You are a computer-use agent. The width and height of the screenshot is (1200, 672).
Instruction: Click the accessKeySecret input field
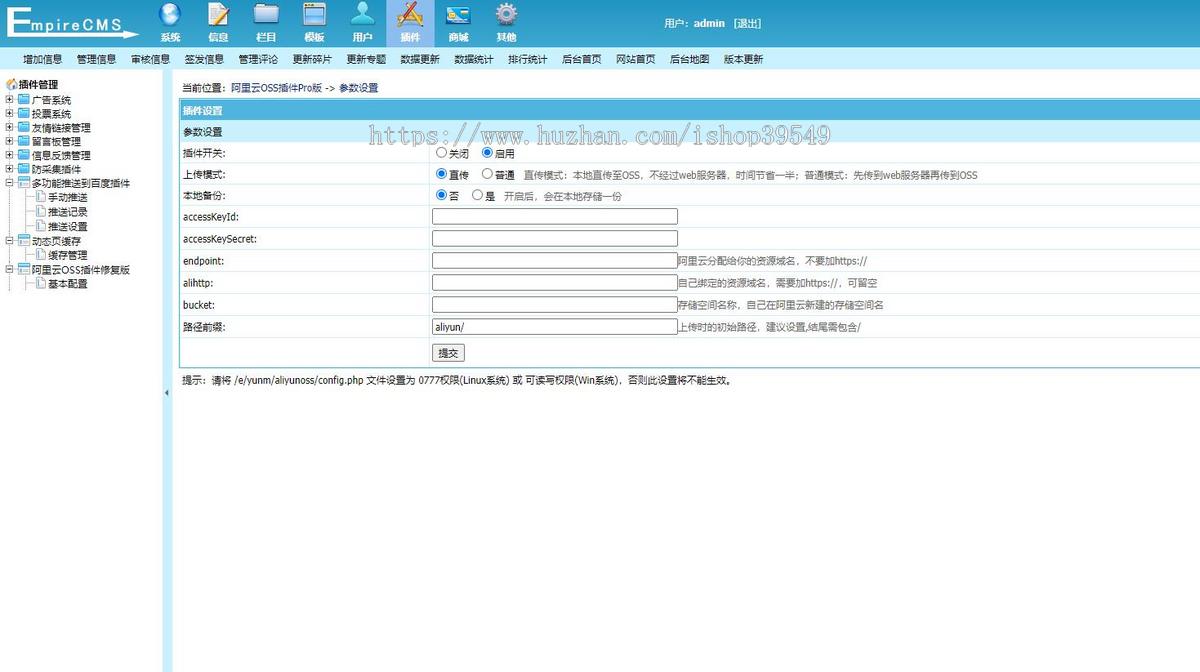555,238
